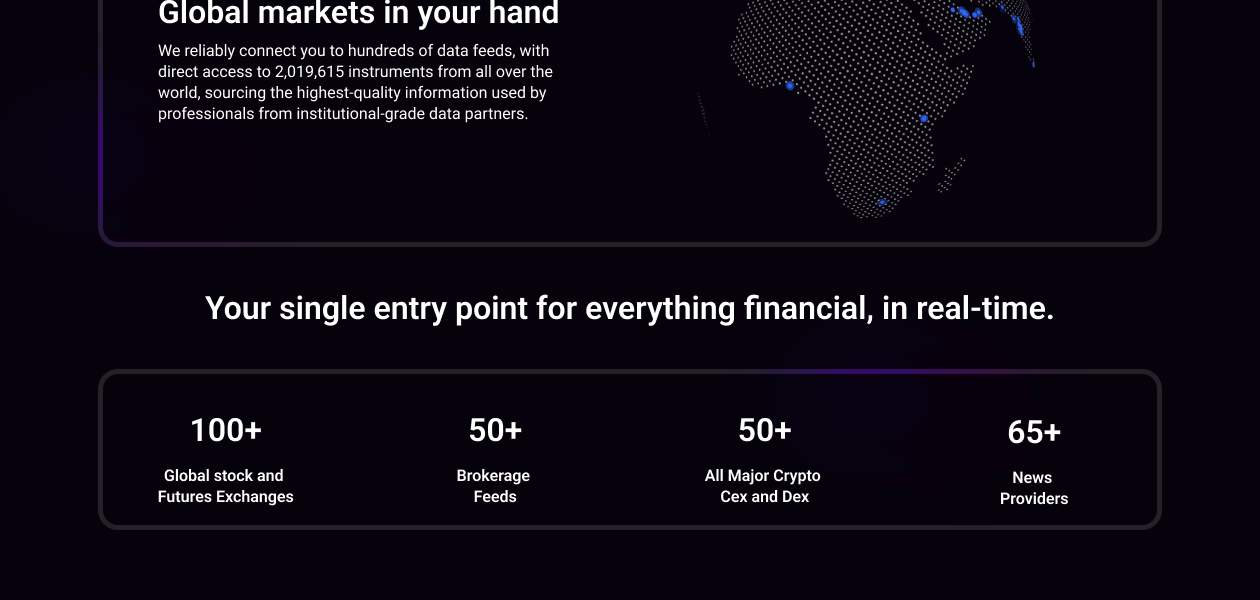The height and width of the screenshot is (600, 1260).
Task: Select the "All Major Crypto Cex and Dex" label
Action: [764, 486]
